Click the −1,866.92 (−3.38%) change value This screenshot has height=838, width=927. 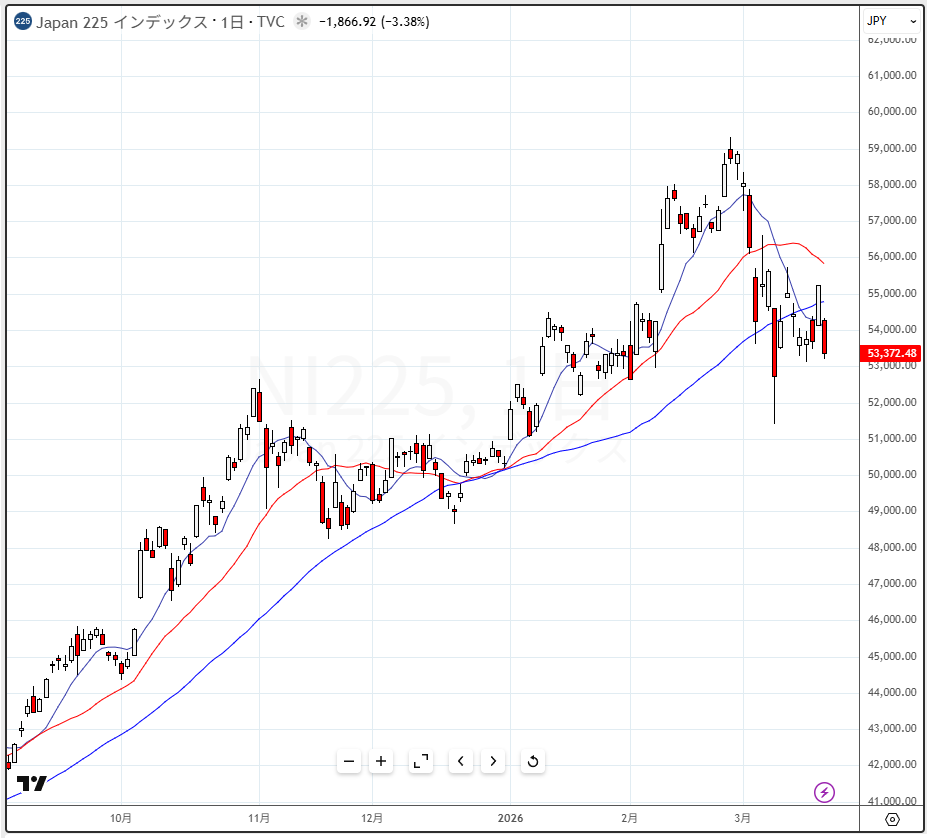tap(373, 21)
